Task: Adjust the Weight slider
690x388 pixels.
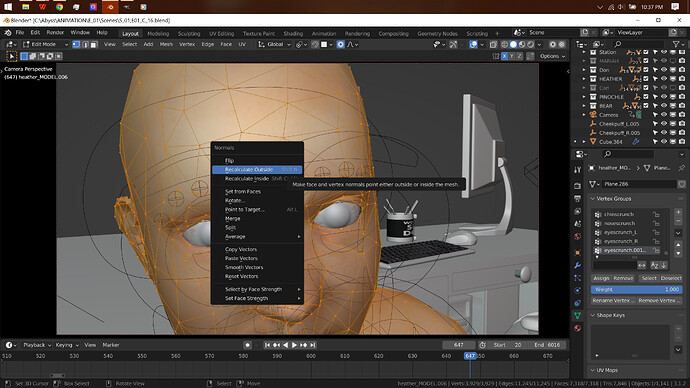Action: (637, 289)
